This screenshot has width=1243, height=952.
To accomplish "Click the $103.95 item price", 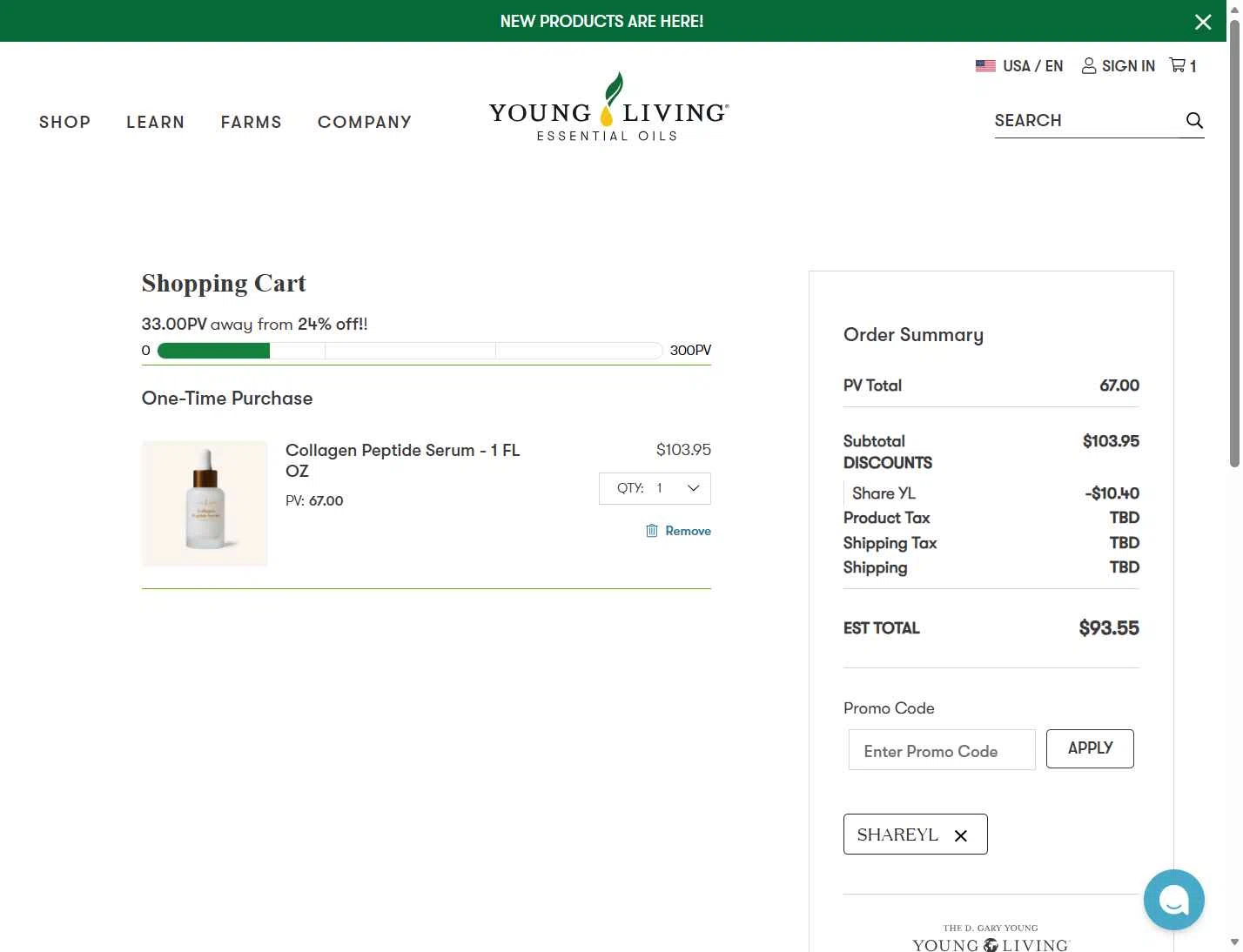I will click(x=683, y=450).
